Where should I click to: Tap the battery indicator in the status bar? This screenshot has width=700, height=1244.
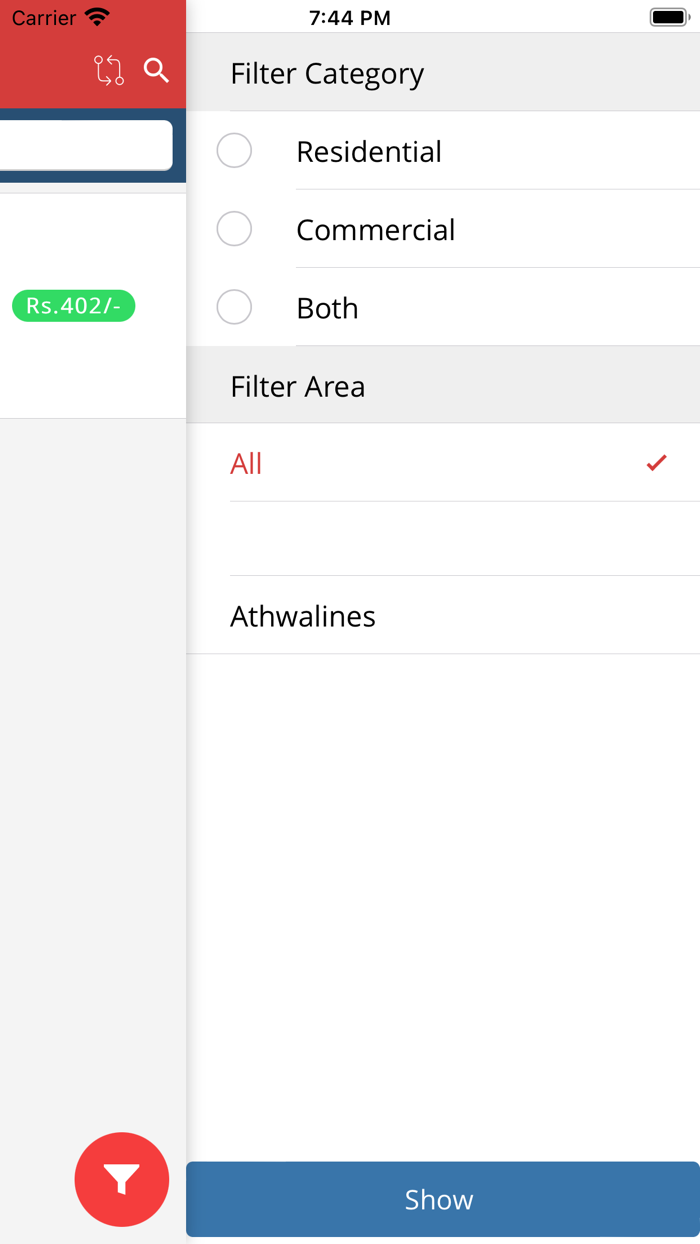[x=668, y=16]
